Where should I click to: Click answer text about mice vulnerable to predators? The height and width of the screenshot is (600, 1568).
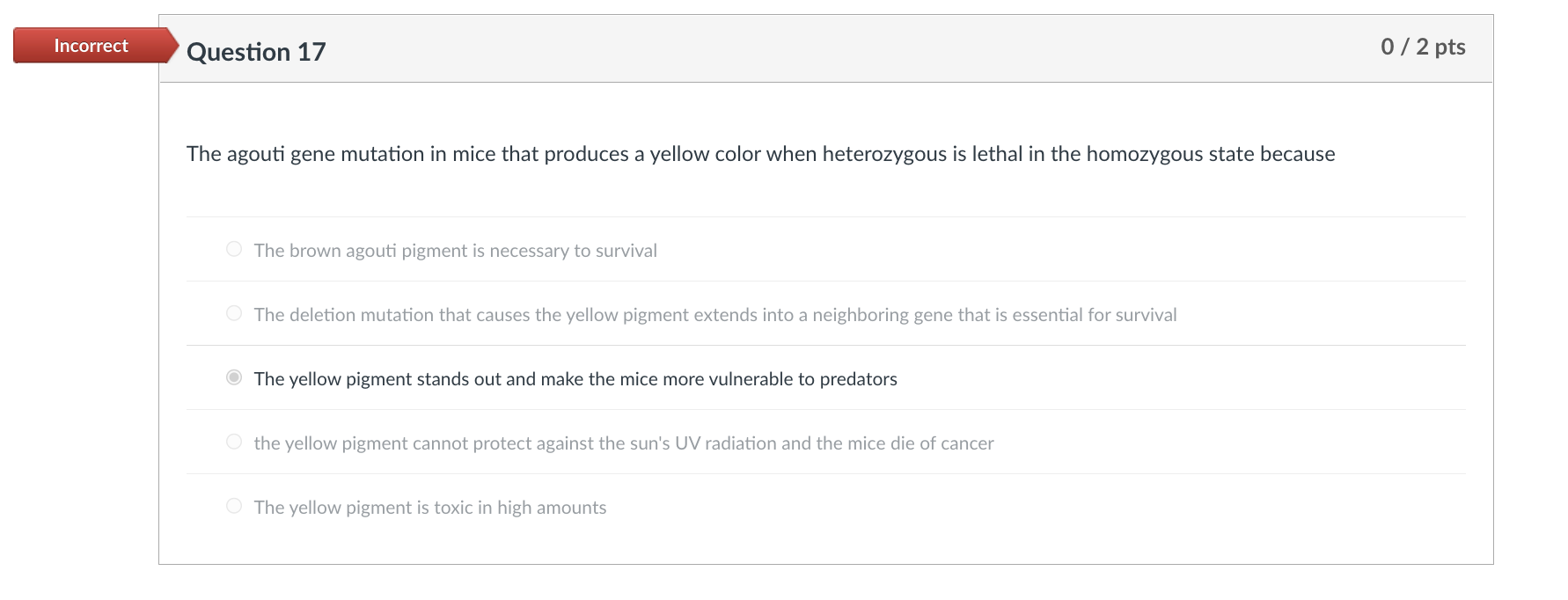pos(575,379)
